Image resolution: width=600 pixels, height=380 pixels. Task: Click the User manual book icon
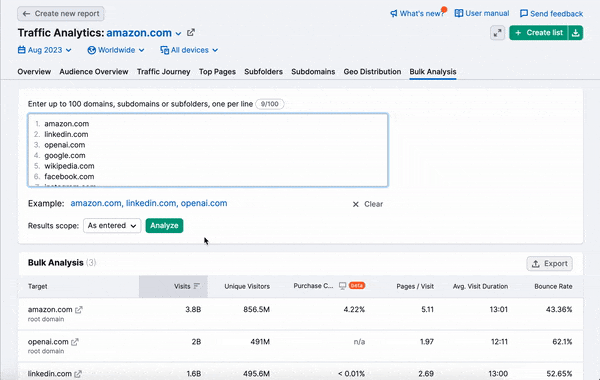pos(458,13)
